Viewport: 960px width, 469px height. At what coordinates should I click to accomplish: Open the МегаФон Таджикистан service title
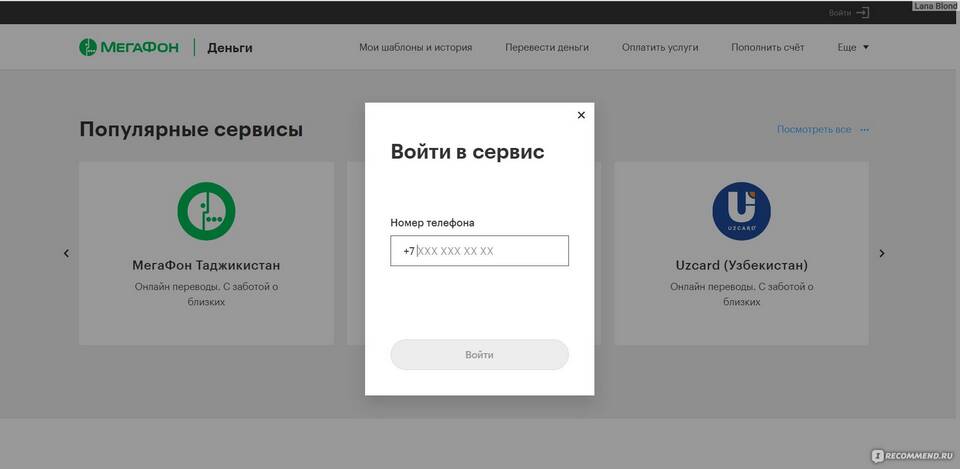tap(206, 266)
